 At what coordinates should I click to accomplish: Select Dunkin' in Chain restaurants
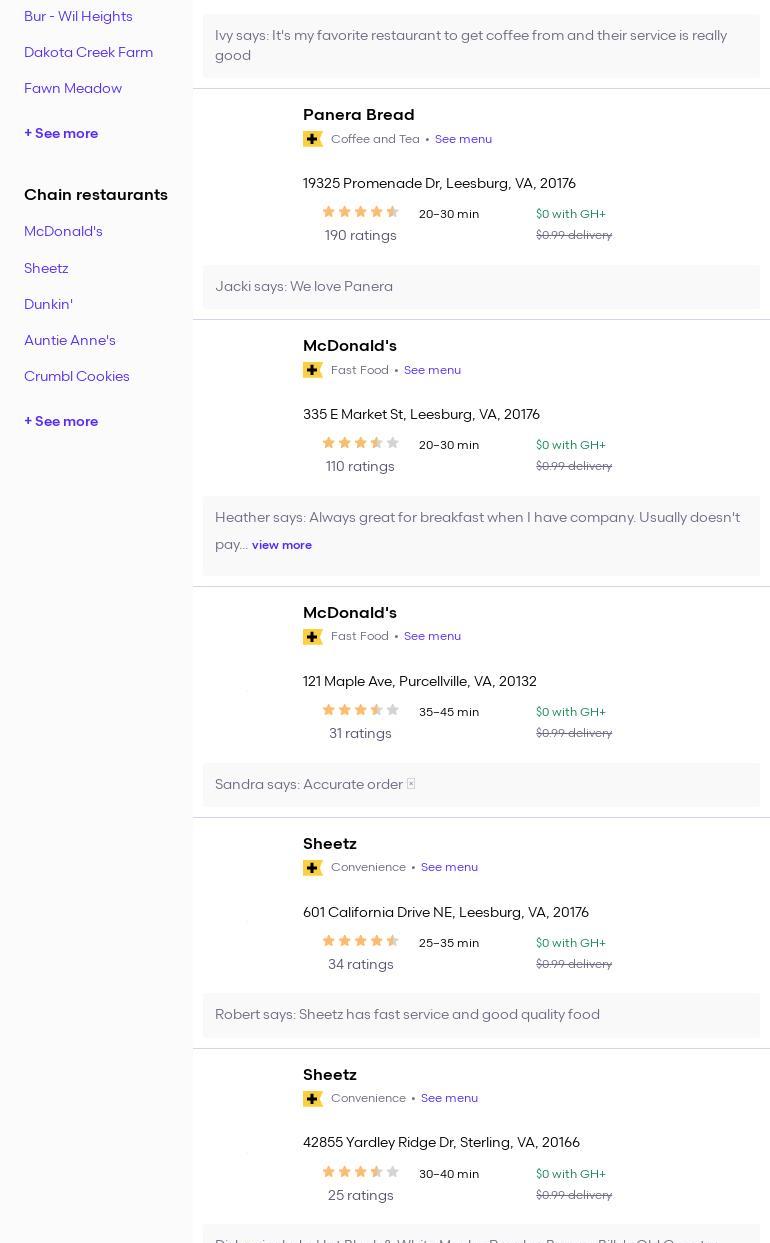(x=48, y=304)
